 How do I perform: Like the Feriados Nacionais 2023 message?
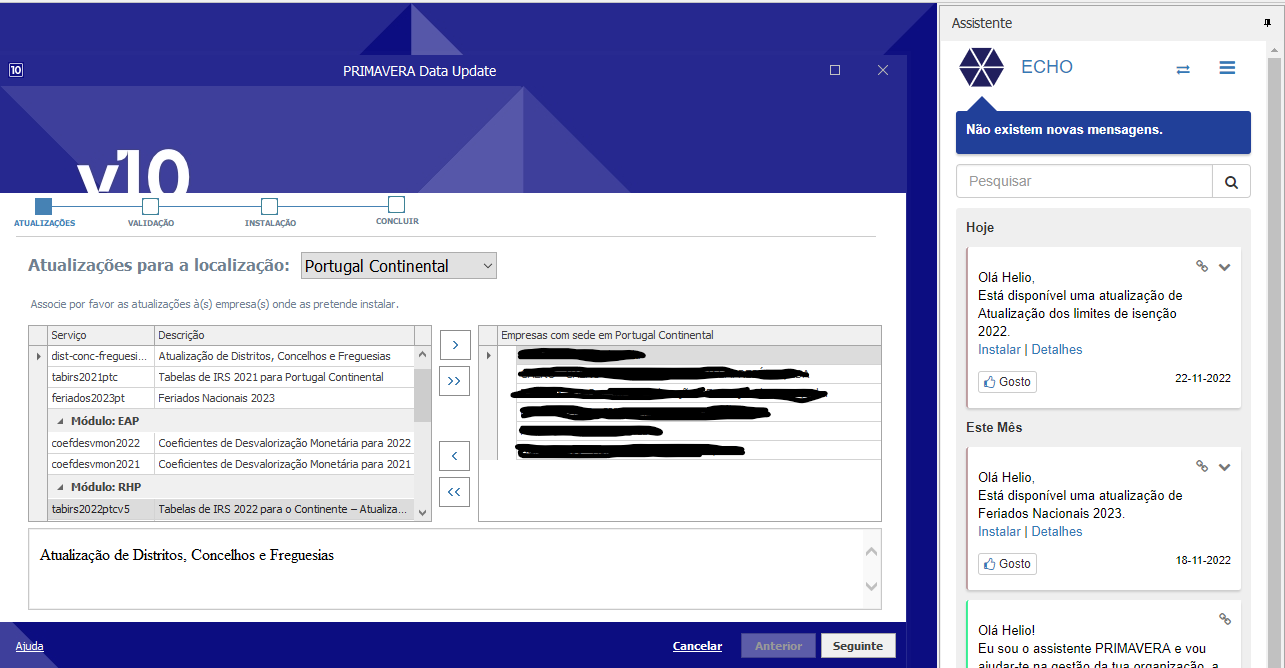1007,564
